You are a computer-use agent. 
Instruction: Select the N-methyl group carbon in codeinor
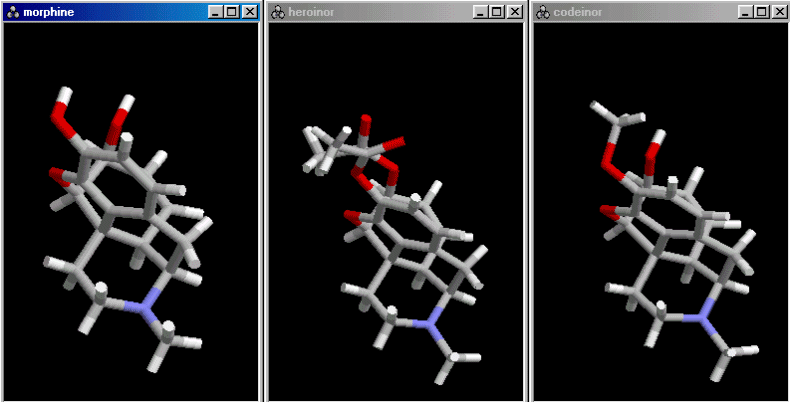tap(733, 352)
